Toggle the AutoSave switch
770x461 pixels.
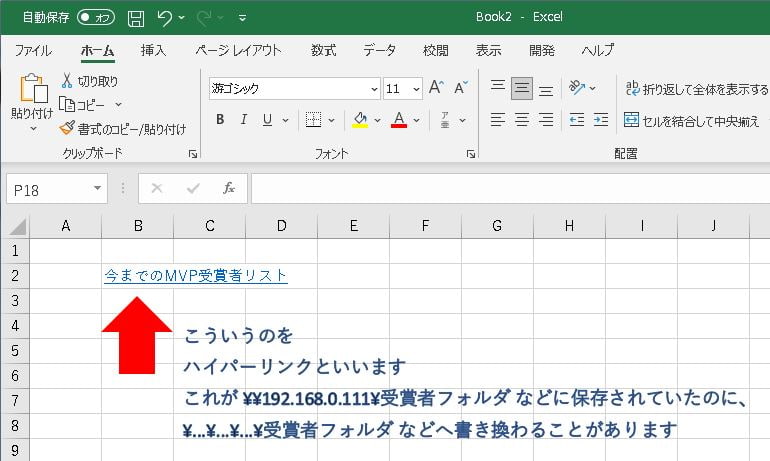click(x=96, y=18)
